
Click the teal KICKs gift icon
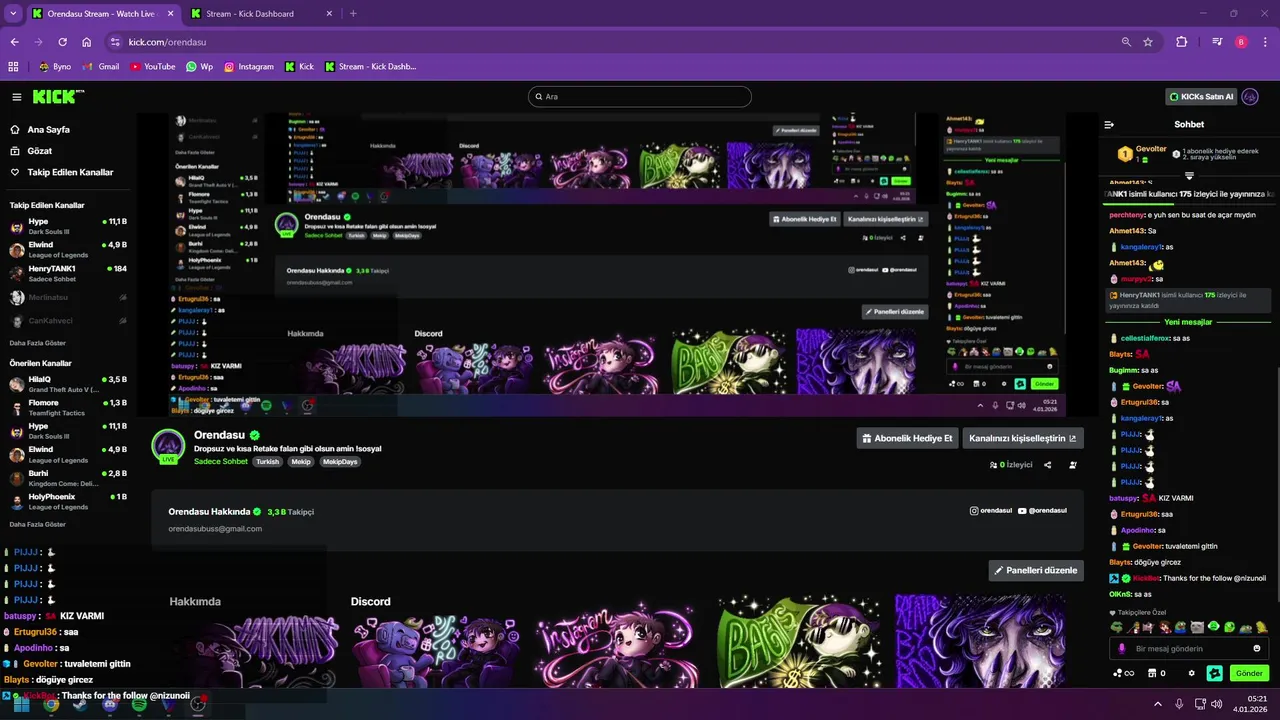click(x=1215, y=673)
